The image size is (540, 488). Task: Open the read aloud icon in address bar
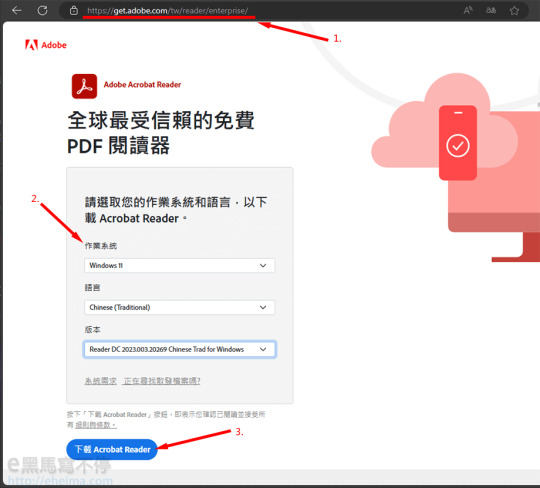pos(467,10)
